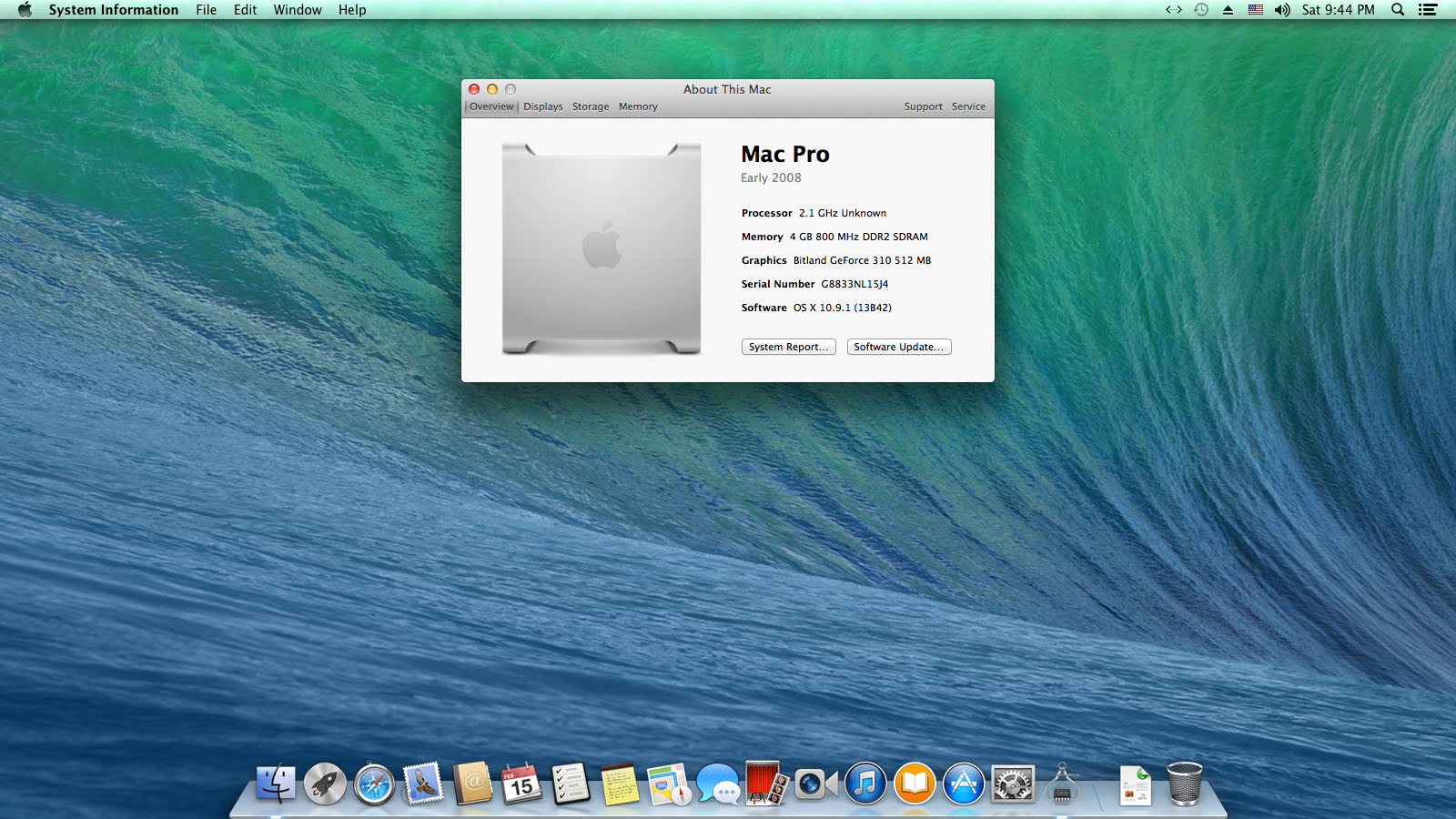Launch iTunes from the dock
This screenshot has height=819, width=1456.
[865, 784]
